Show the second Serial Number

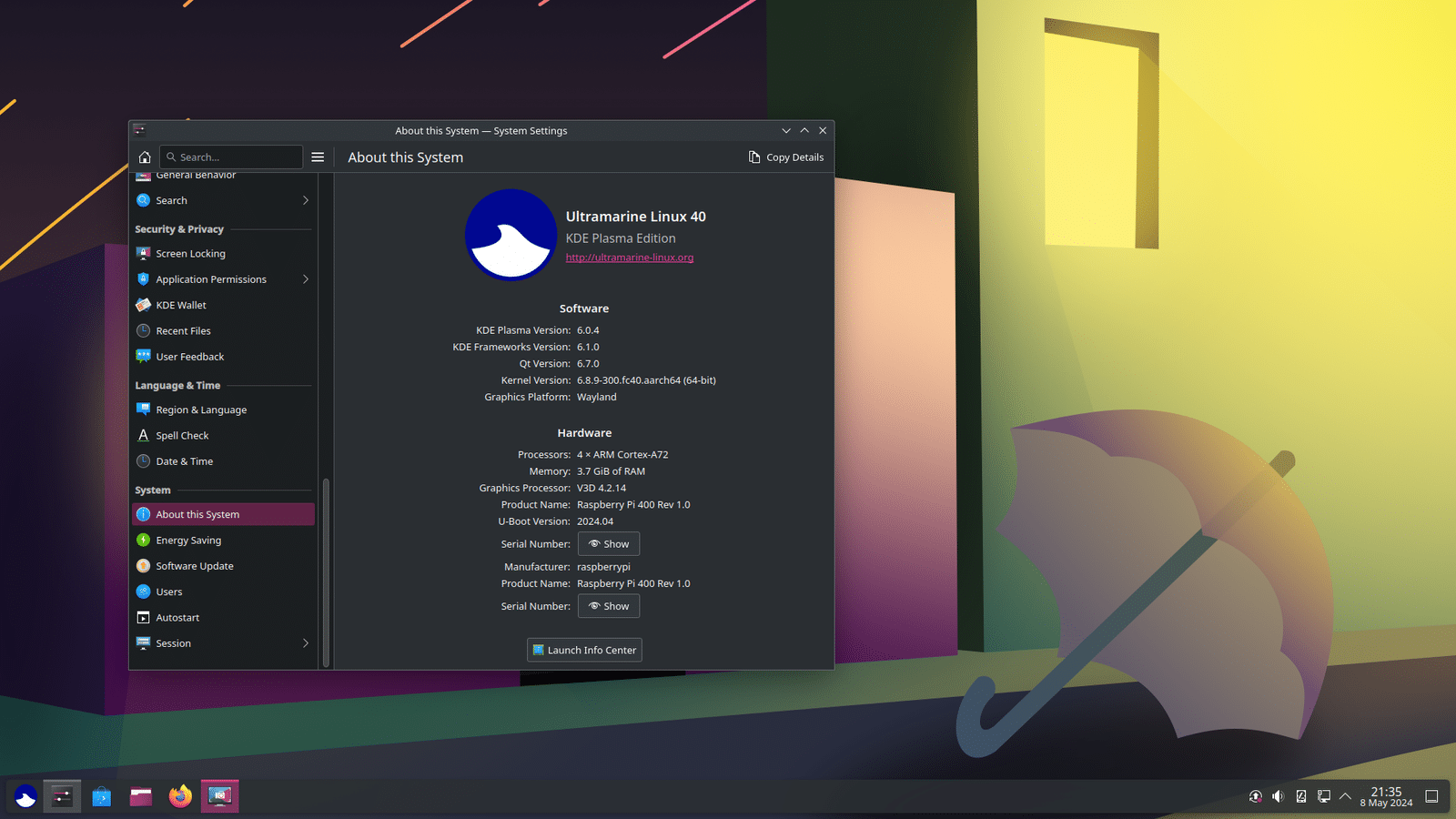608,605
